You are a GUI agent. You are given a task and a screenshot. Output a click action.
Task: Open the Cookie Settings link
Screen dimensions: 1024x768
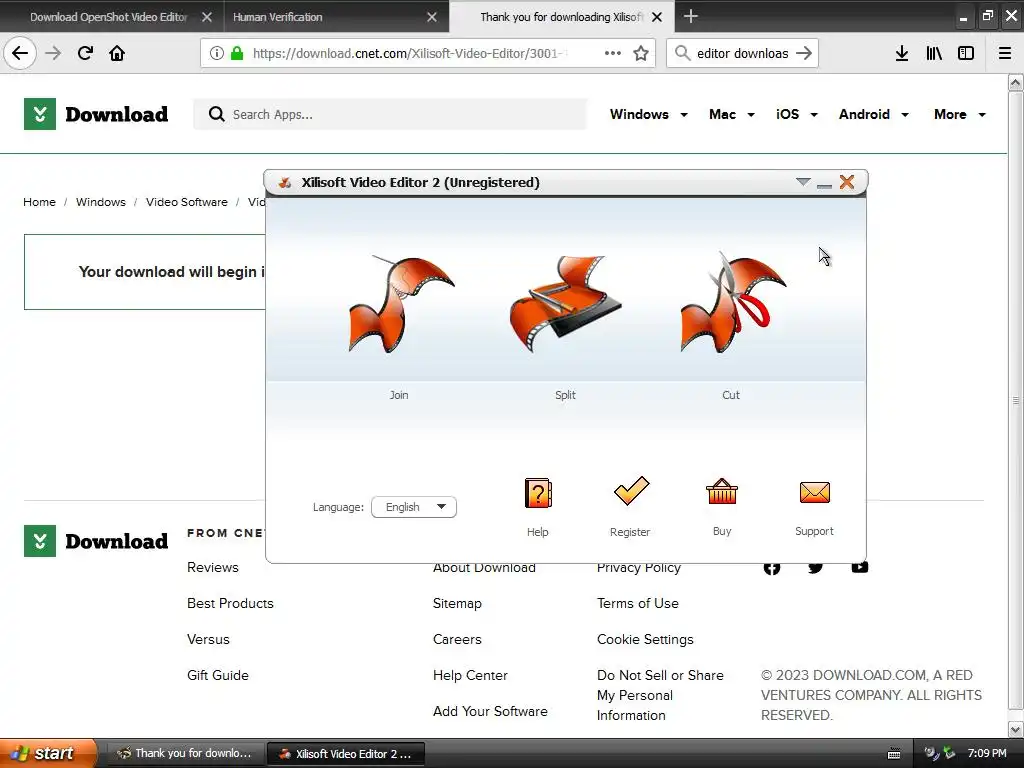[645, 639]
